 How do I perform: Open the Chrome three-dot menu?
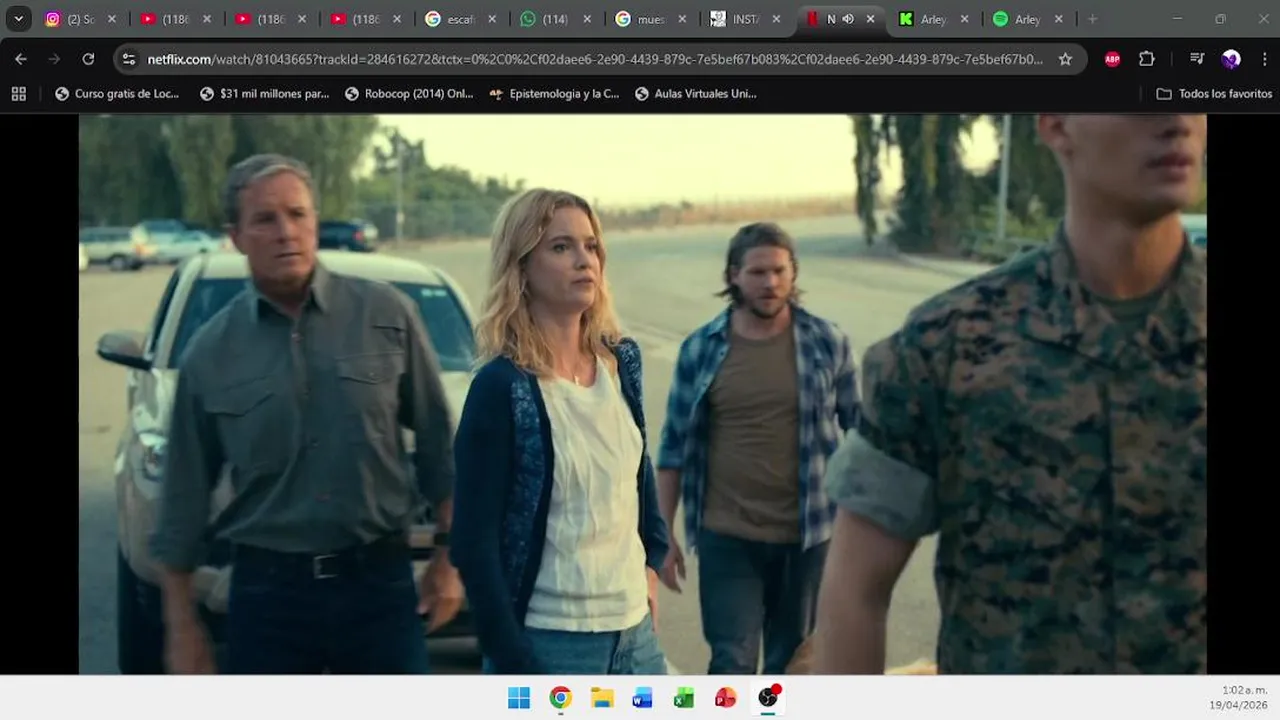coord(1265,59)
